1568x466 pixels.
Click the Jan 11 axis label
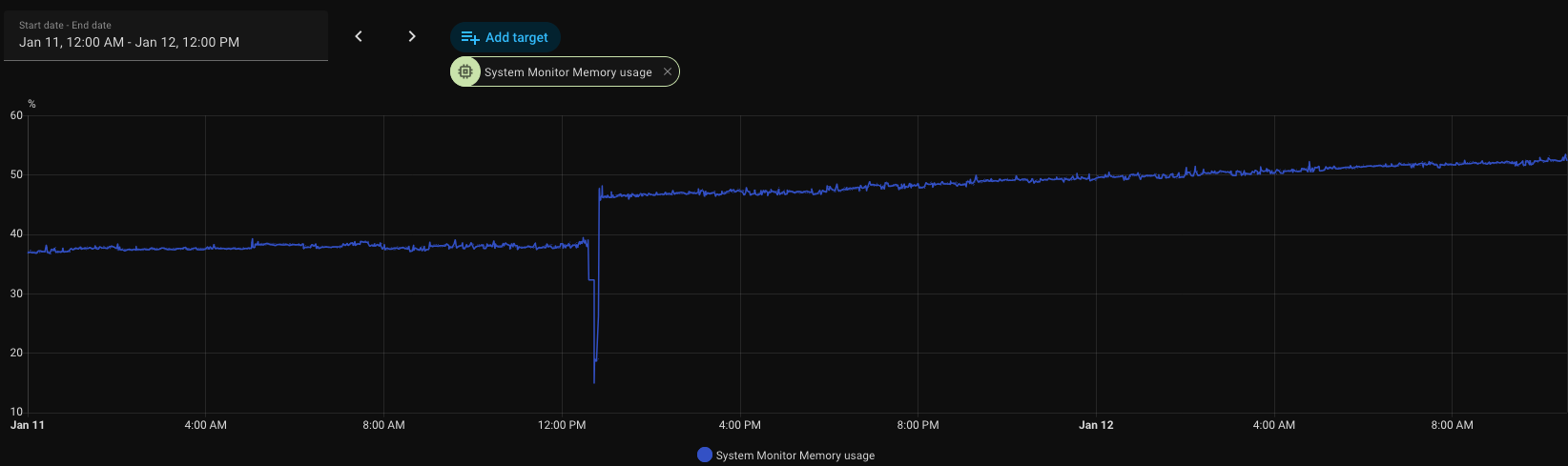[x=28, y=425]
